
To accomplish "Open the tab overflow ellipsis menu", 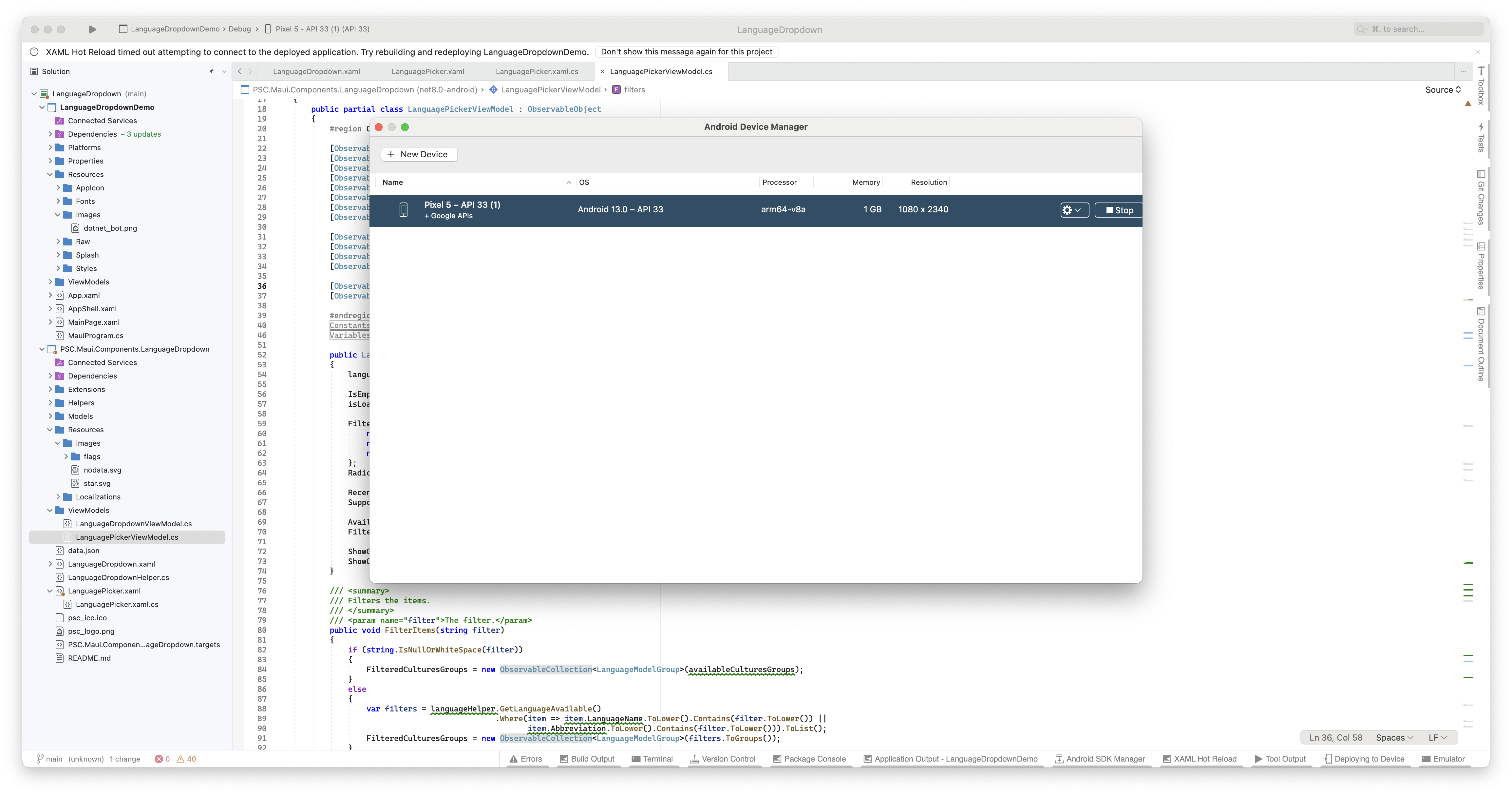I will pyautogui.click(x=1463, y=71).
